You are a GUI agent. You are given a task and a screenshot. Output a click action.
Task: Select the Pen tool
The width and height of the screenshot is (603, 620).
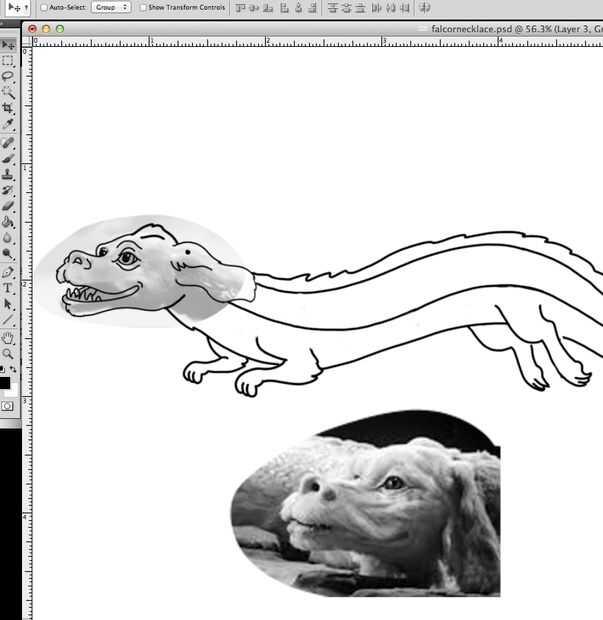tap(8, 272)
